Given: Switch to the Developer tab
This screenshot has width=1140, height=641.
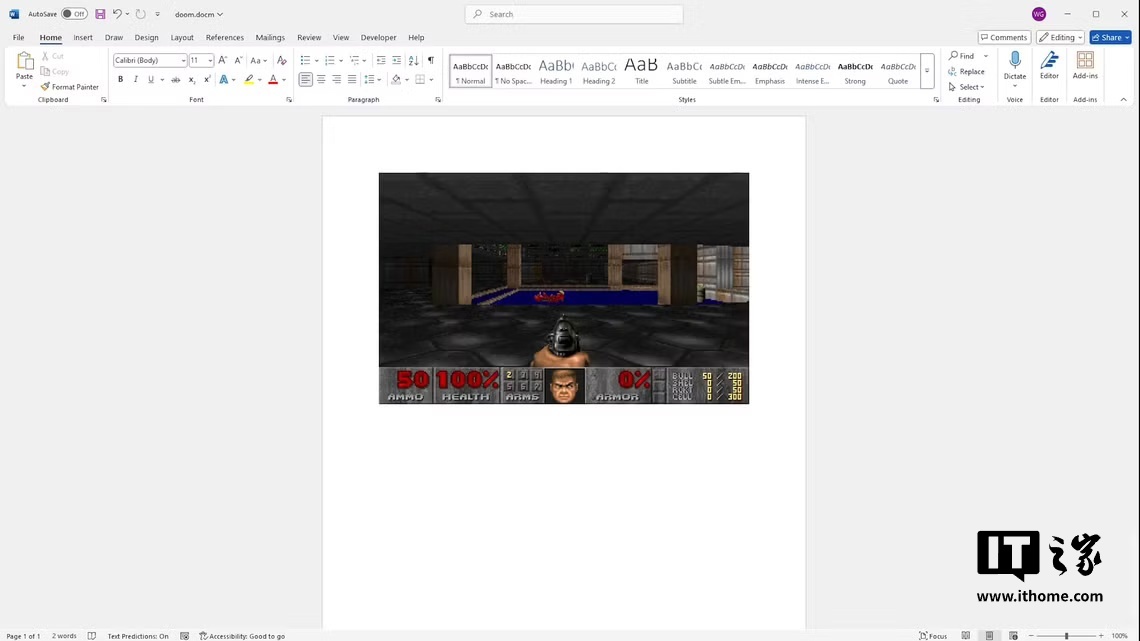Looking at the screenshot, I should pos(378,37).
